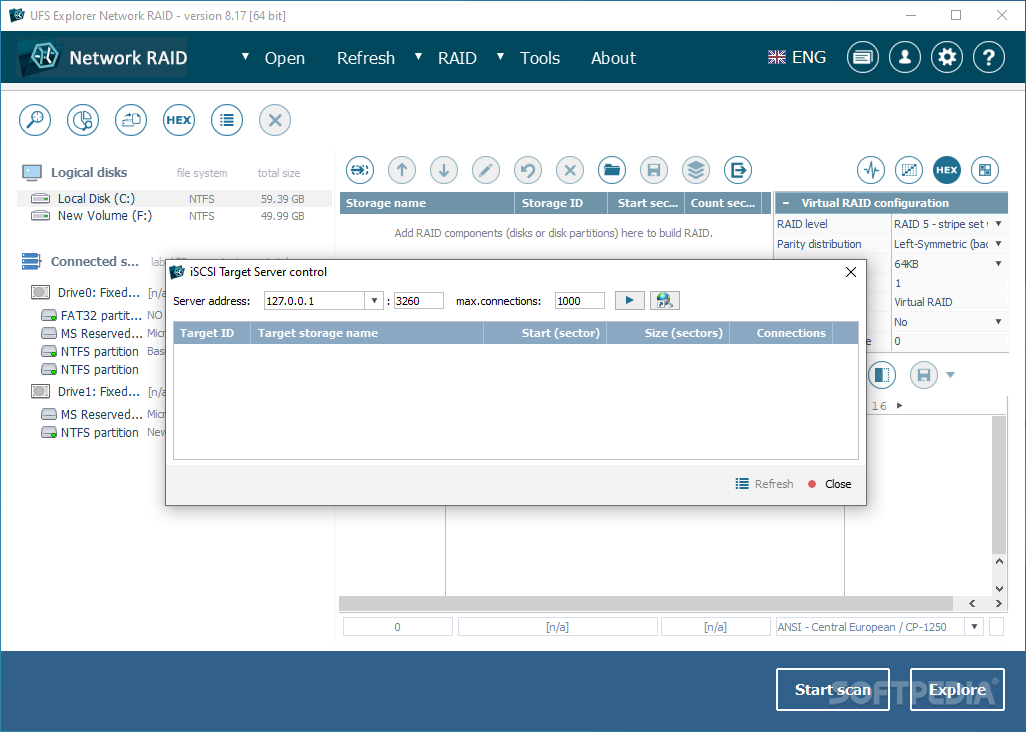Change language via ENG selector

point(796,58)
